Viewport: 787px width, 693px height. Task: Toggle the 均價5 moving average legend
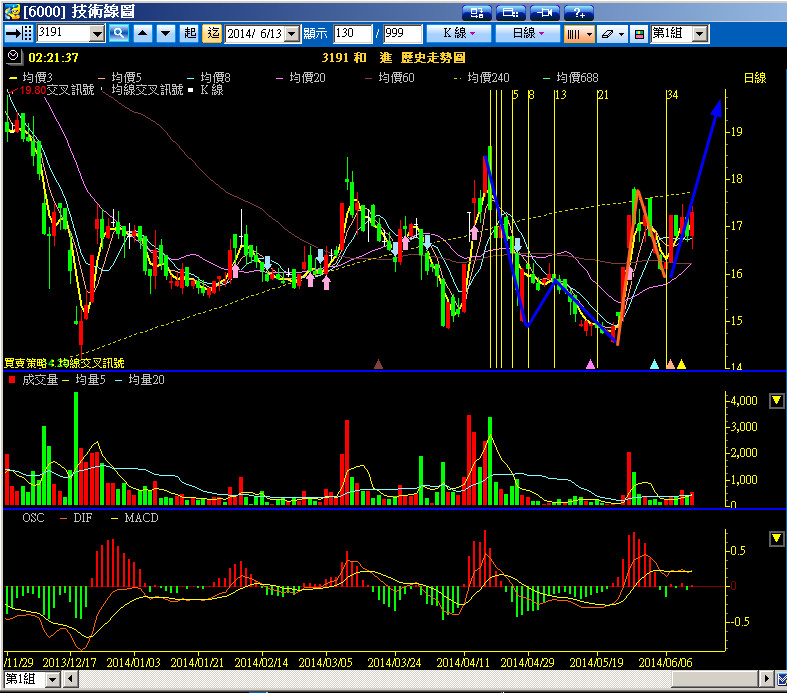120,77
